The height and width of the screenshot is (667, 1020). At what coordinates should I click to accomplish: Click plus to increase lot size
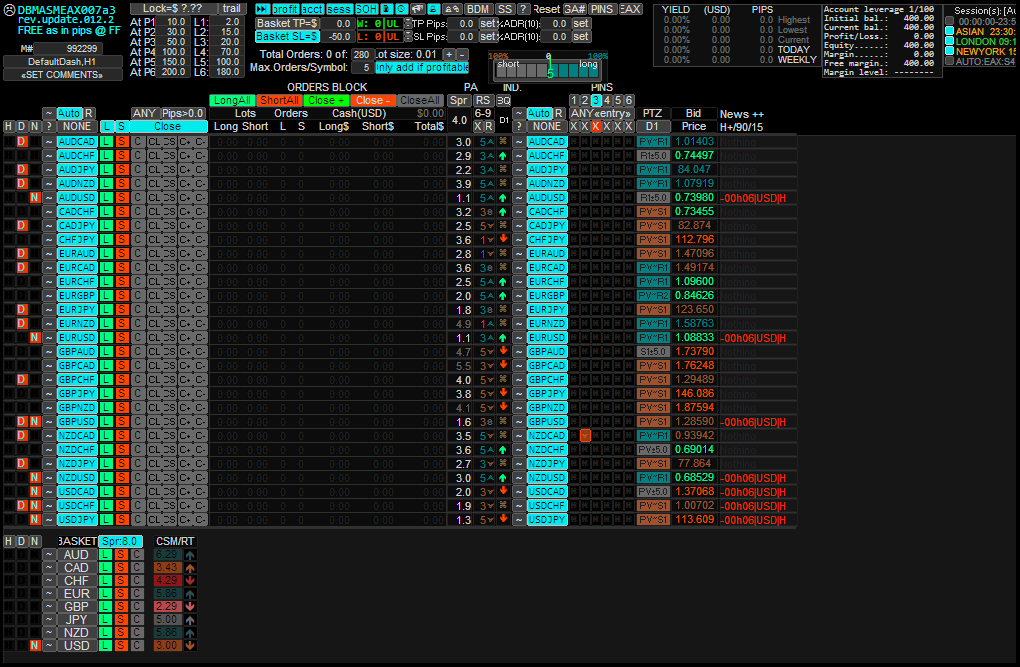pos(449,55)
